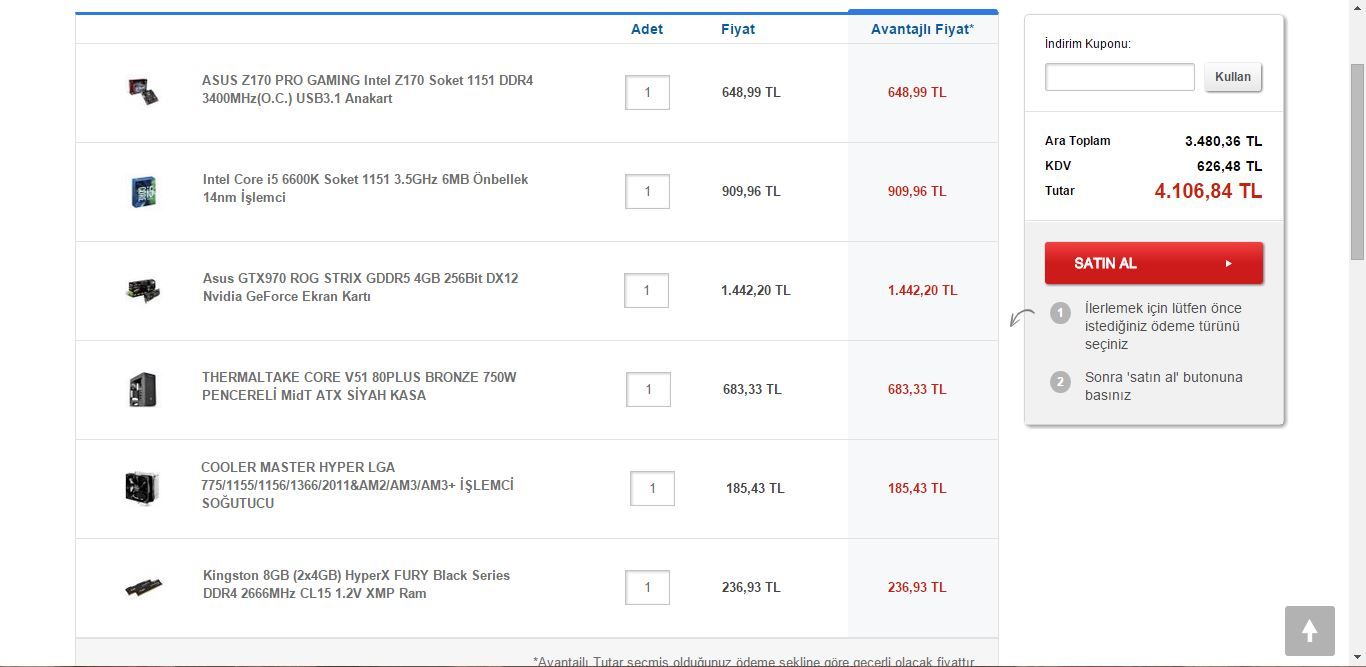The width and height of the screenshot is (1366, 667).
Task: Click the scroll-to-top arrow icon
Action: pos(1309,631)
